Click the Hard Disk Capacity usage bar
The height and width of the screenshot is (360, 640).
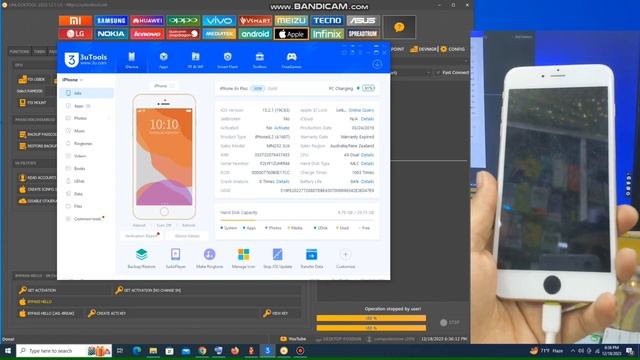[297, 220]
